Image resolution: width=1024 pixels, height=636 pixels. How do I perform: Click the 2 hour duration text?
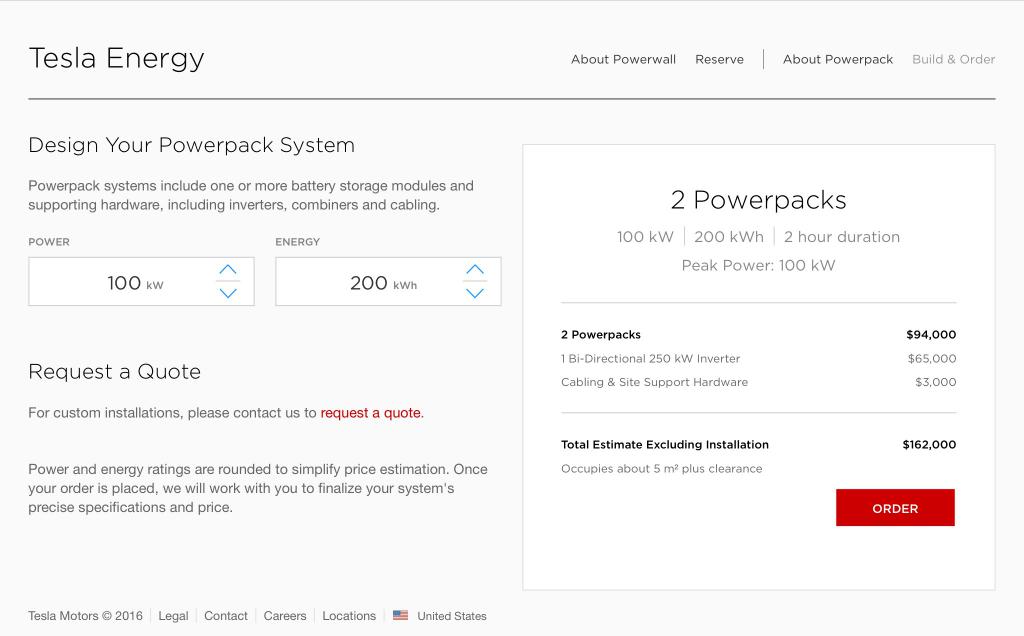click(842, 236)
